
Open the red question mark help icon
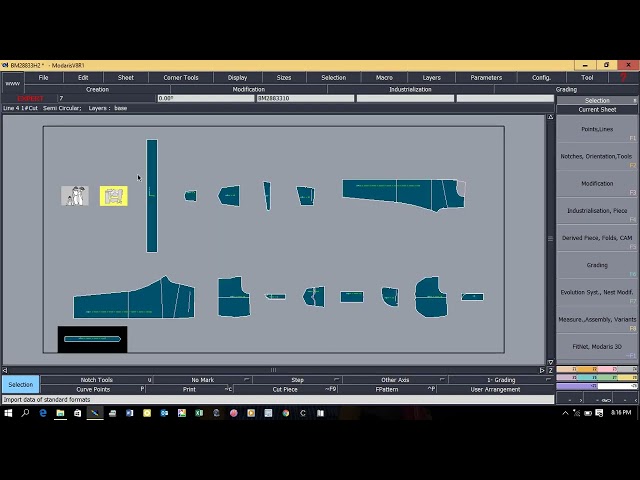624,78
